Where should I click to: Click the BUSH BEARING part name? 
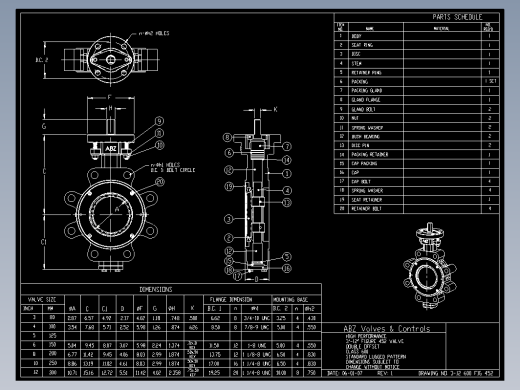click(x=365, y=136)
